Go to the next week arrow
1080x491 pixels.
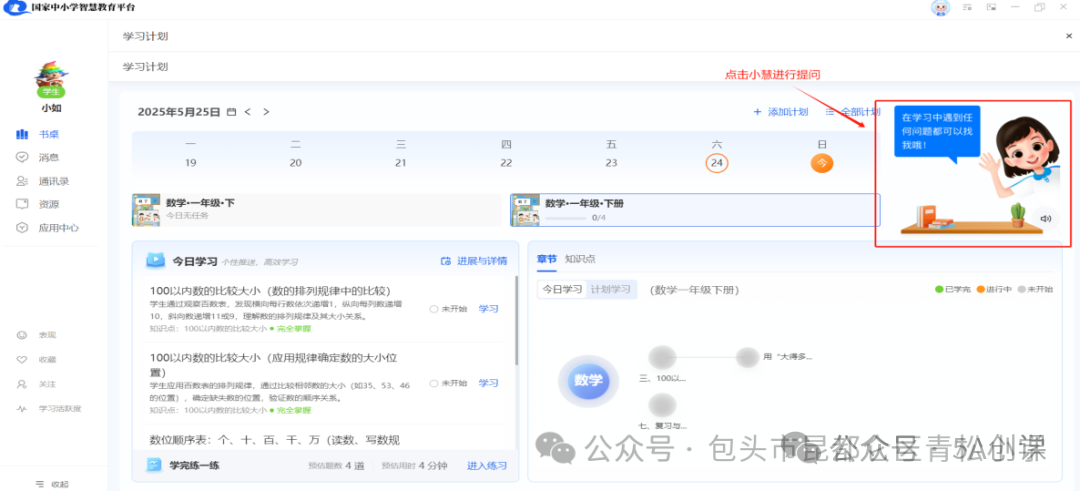266,112
